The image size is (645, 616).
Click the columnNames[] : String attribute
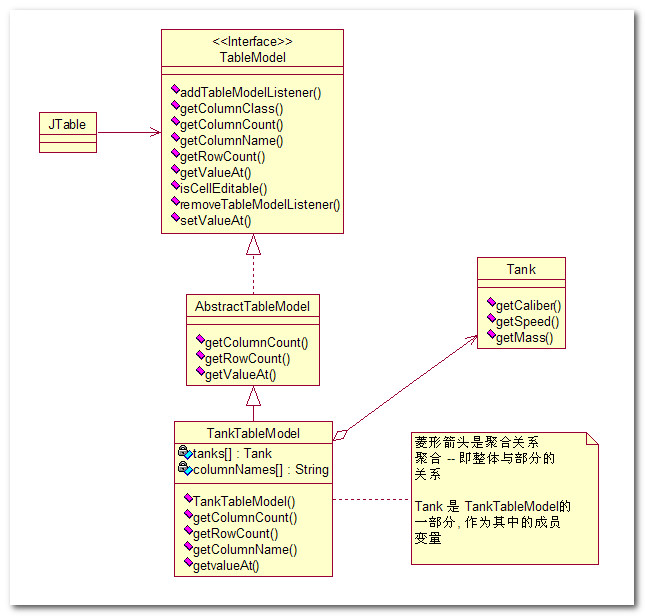261,470
